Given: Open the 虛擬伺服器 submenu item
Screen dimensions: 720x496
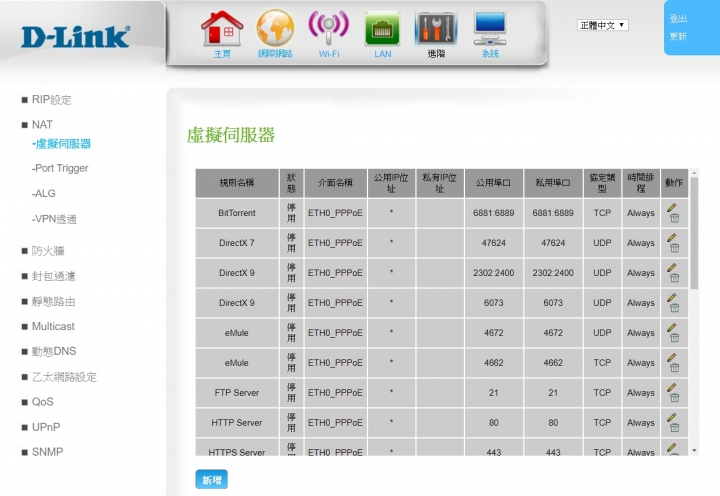Looking at the screenshot, I should coord(62,144).
